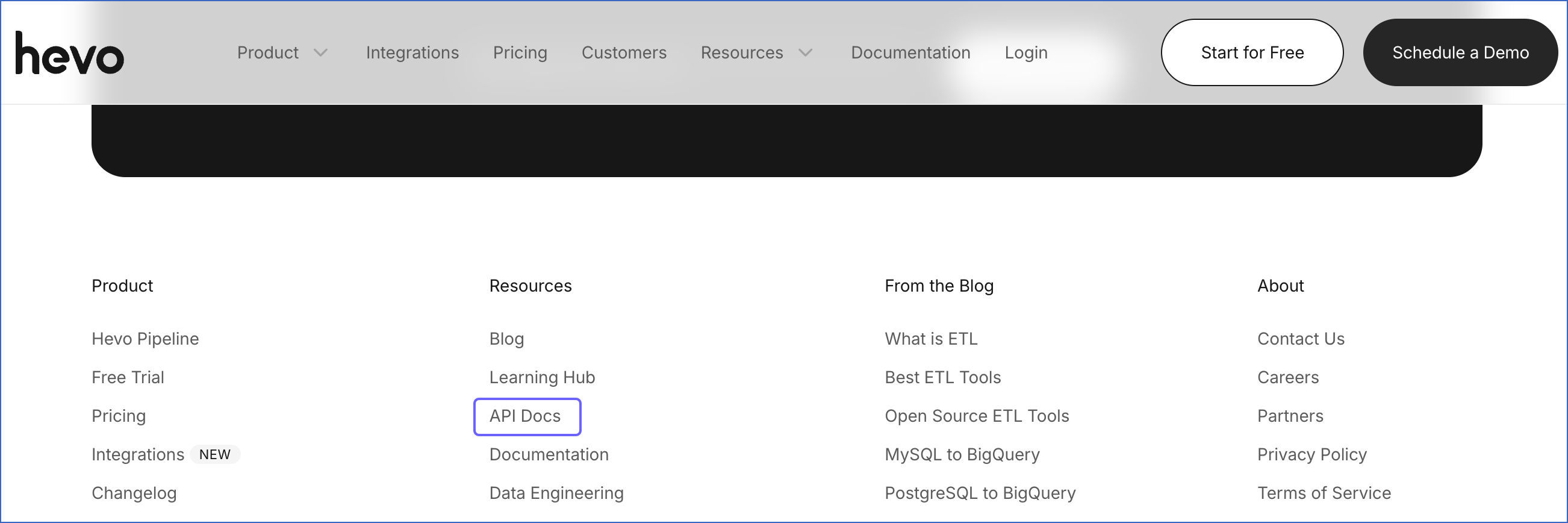Click the Login link

coord(1025,53)
